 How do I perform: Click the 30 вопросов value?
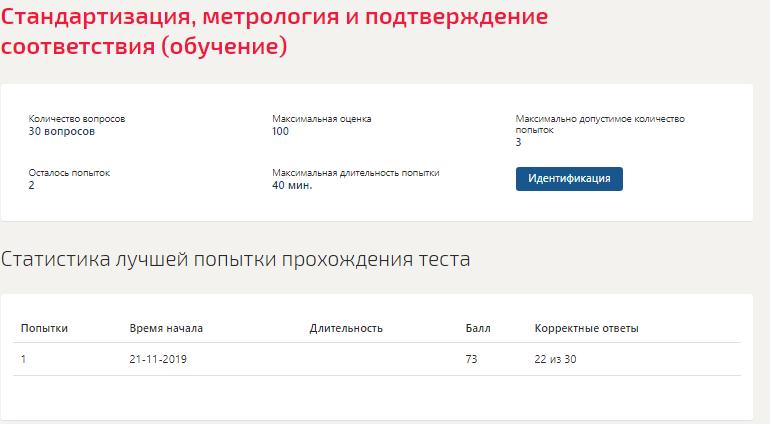[61, 131]
